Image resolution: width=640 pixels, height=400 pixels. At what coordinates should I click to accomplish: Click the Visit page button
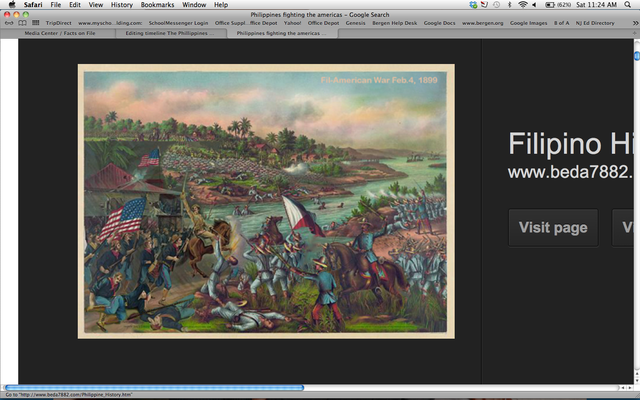pos(553,227)
